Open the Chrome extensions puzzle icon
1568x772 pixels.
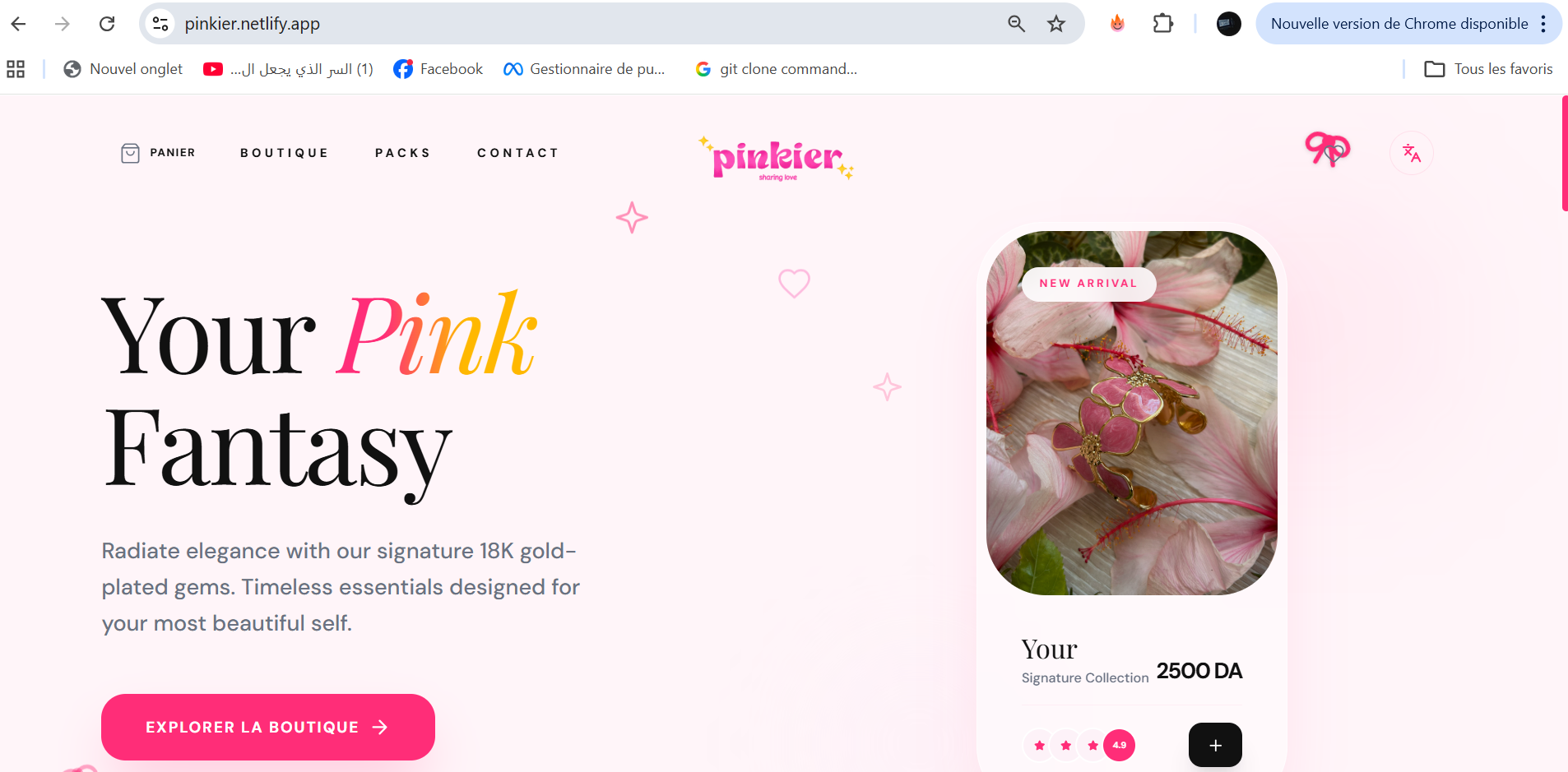[x=1162, y=24]
